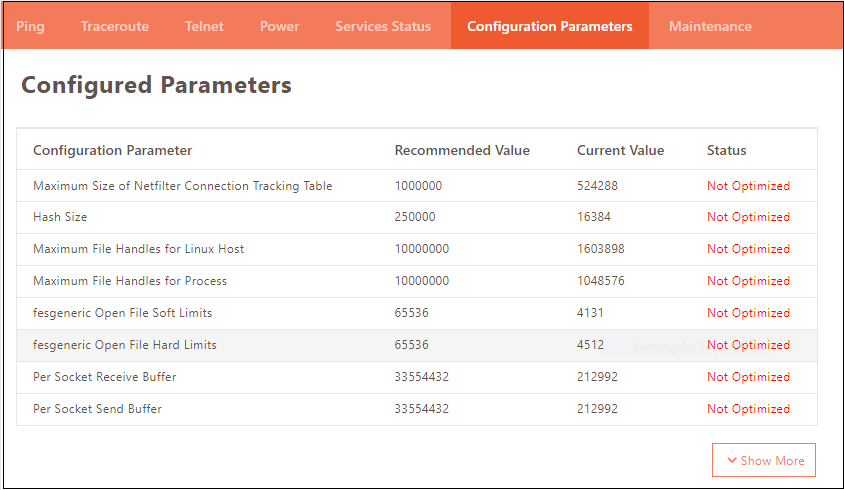This screenshot has width=844, height=490.
Task: Click the Configuration Parameter column header
Action: [112, 150]
